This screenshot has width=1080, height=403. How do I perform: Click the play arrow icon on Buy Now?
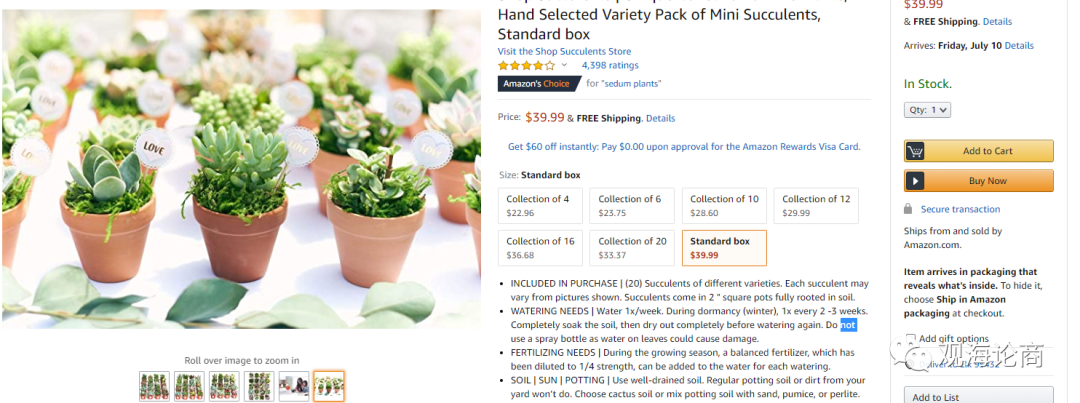coord(915,181)
